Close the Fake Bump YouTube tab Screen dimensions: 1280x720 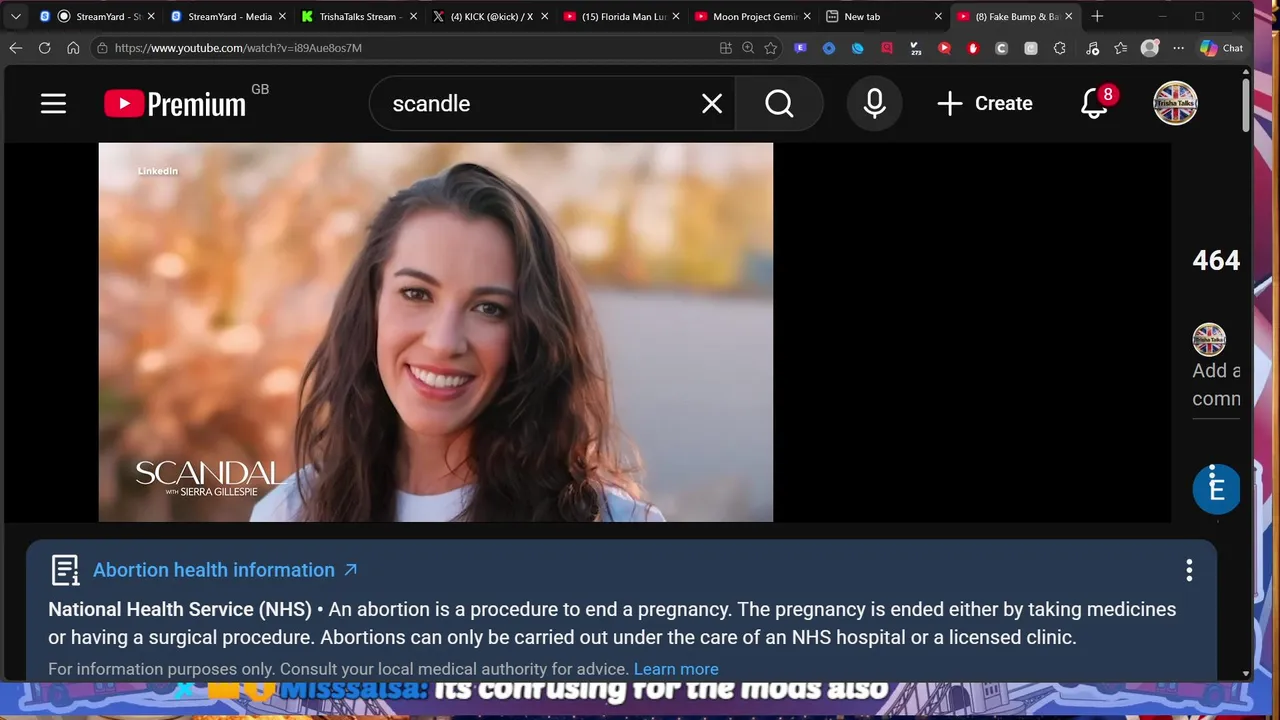1069,16
